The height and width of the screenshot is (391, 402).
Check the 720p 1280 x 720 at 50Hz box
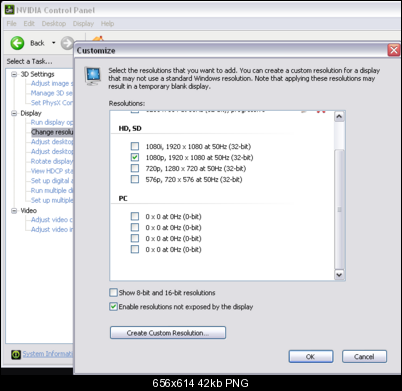pos(135,168)
